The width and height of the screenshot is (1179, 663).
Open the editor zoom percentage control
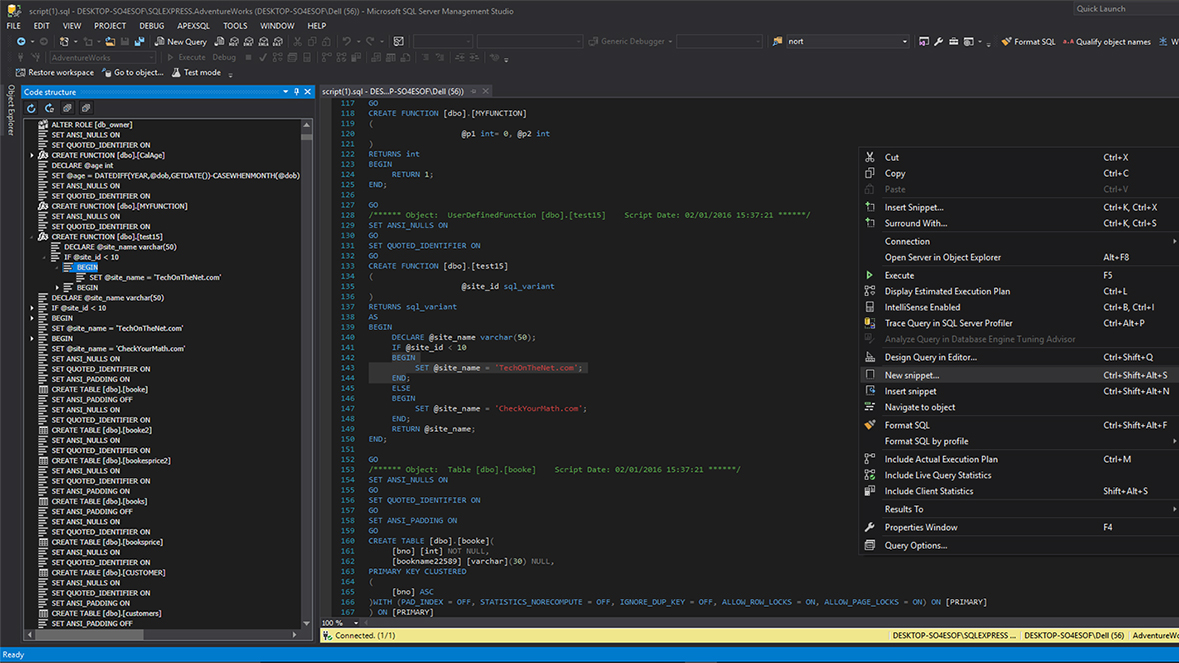click(338, 622)
